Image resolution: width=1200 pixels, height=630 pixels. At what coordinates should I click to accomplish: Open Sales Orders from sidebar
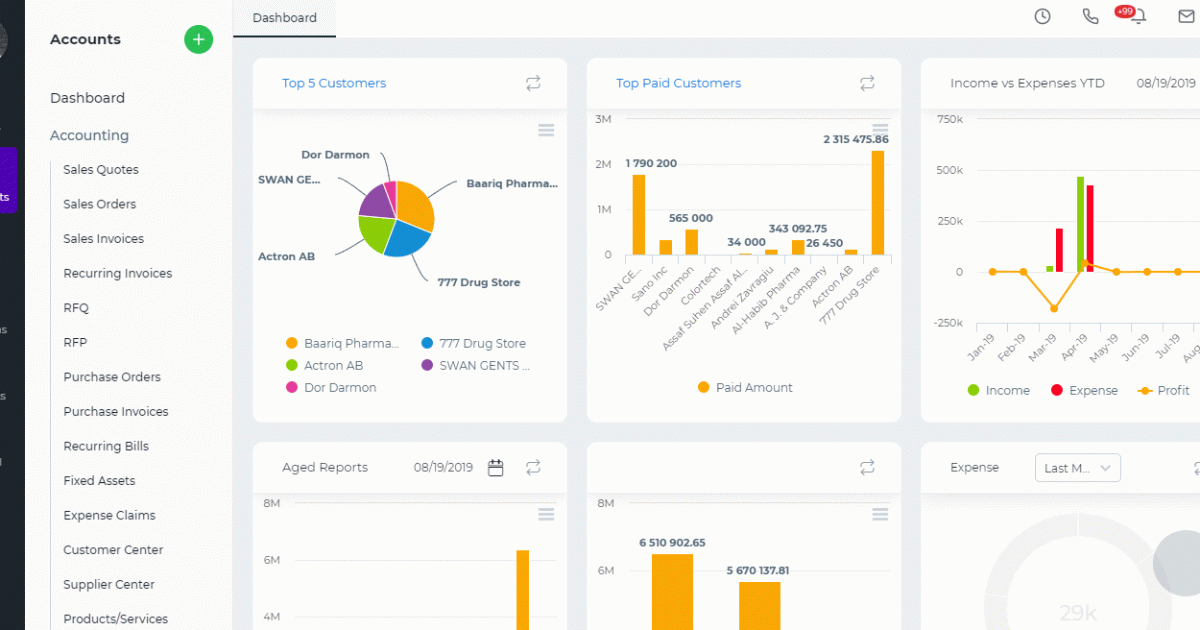(x=99, y=204)
